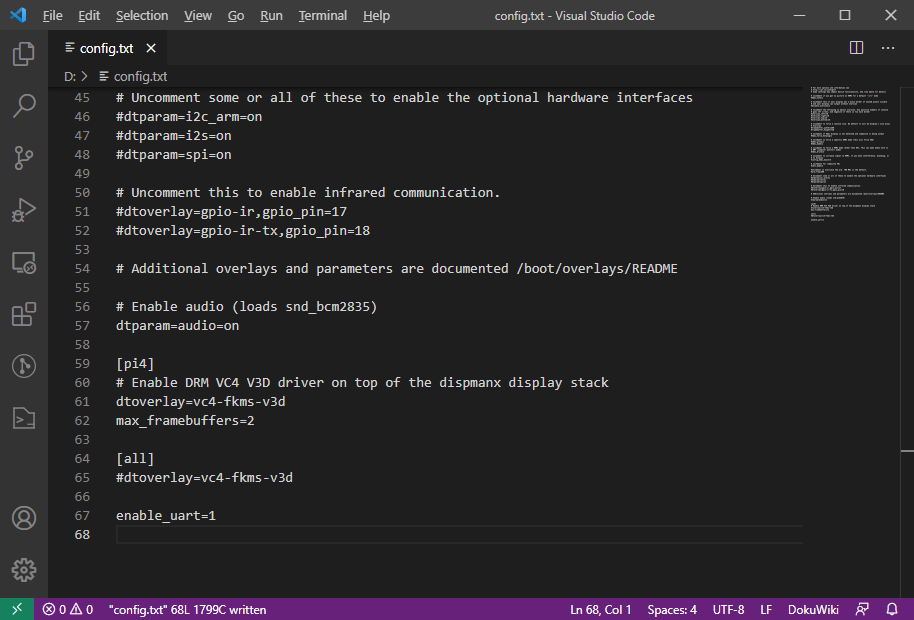Click the minimap code overview
914x620 pixels.
click(850, 154)
